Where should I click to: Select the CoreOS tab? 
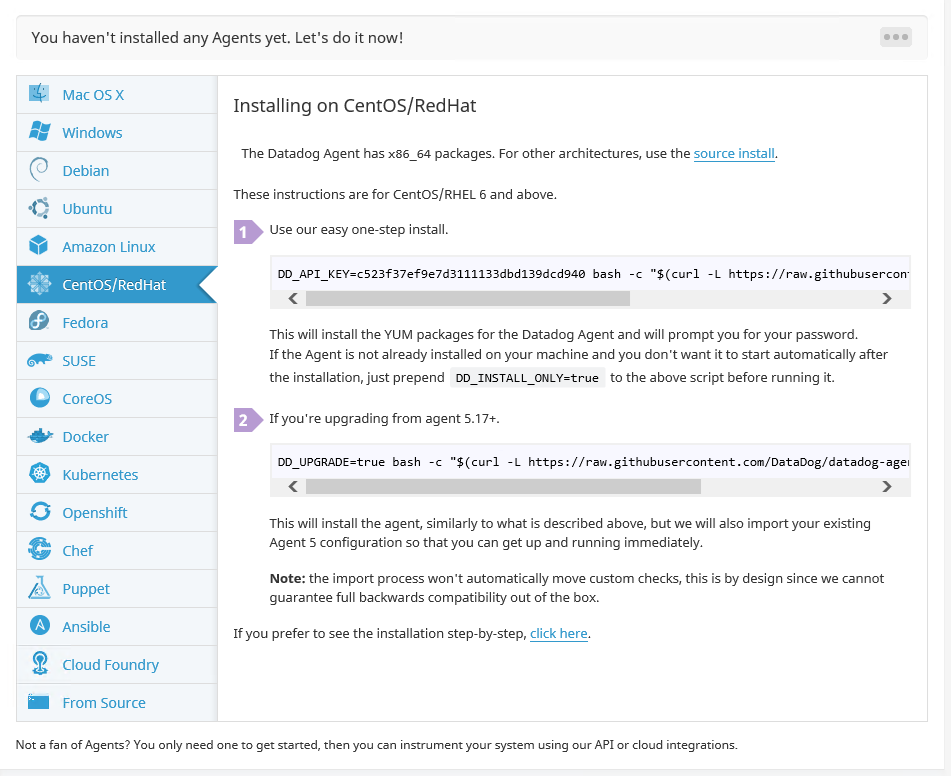coord(117,399)
